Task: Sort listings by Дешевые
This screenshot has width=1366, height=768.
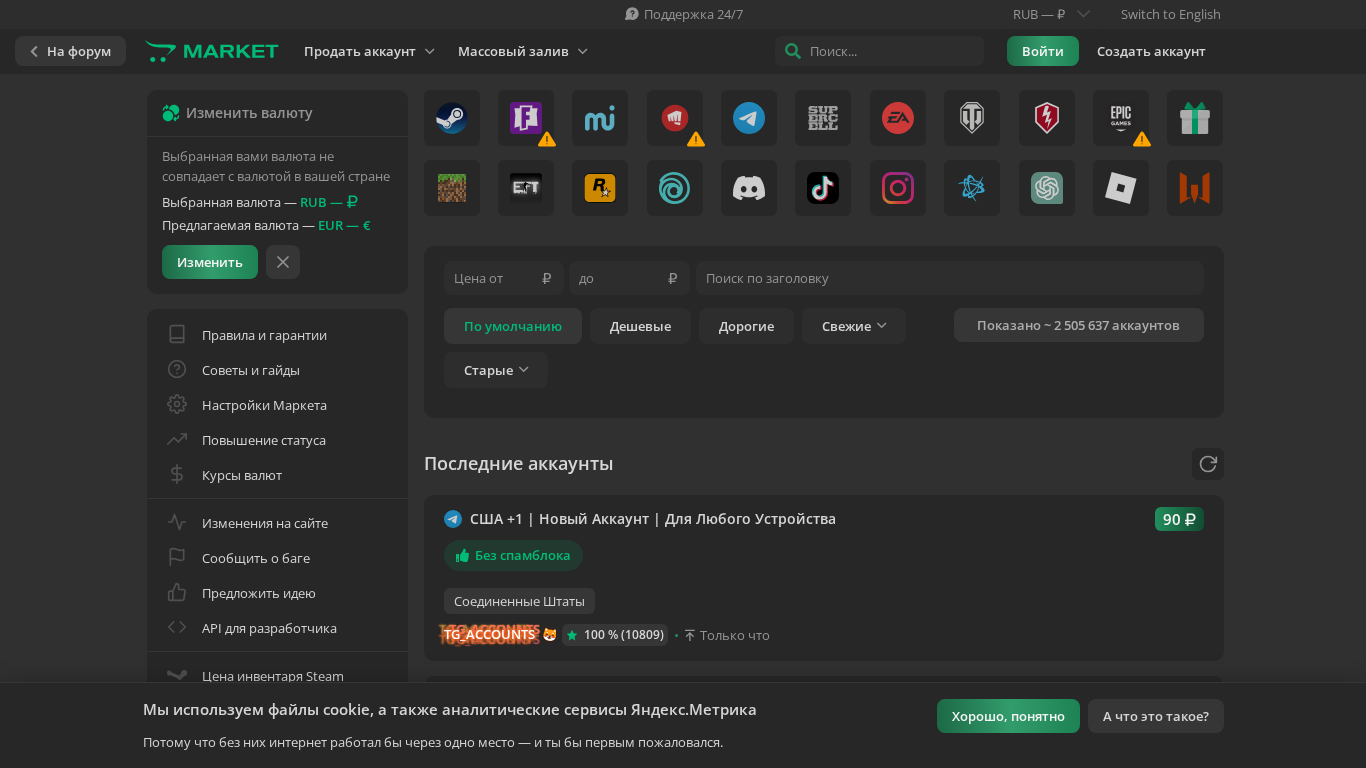Action: (x=640, y=326)
